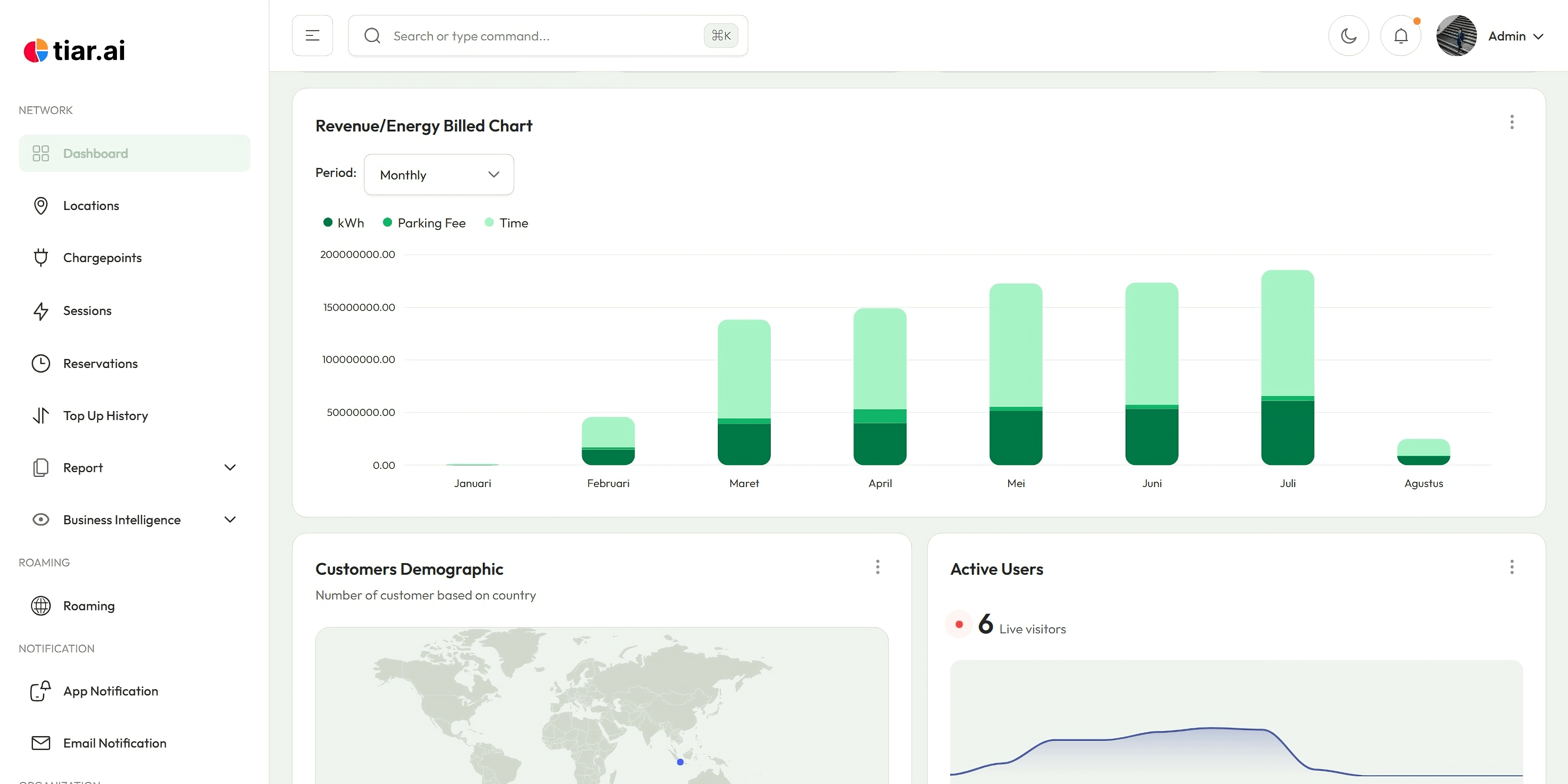This screenshot has width=1568, height=784.
Task: View charging Sessions
Action: click(88, 311)
